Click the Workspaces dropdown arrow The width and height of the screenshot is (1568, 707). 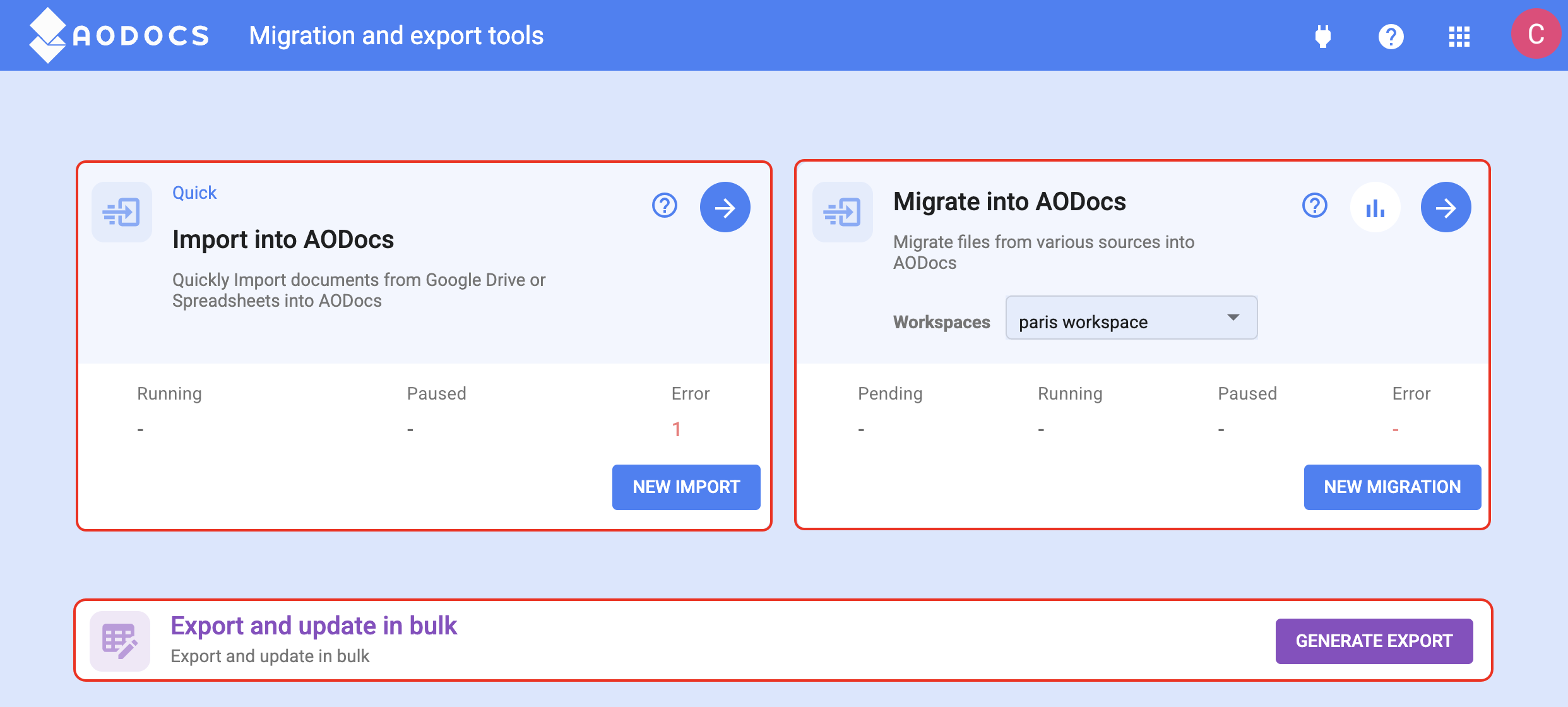(x=1233, y=318)
